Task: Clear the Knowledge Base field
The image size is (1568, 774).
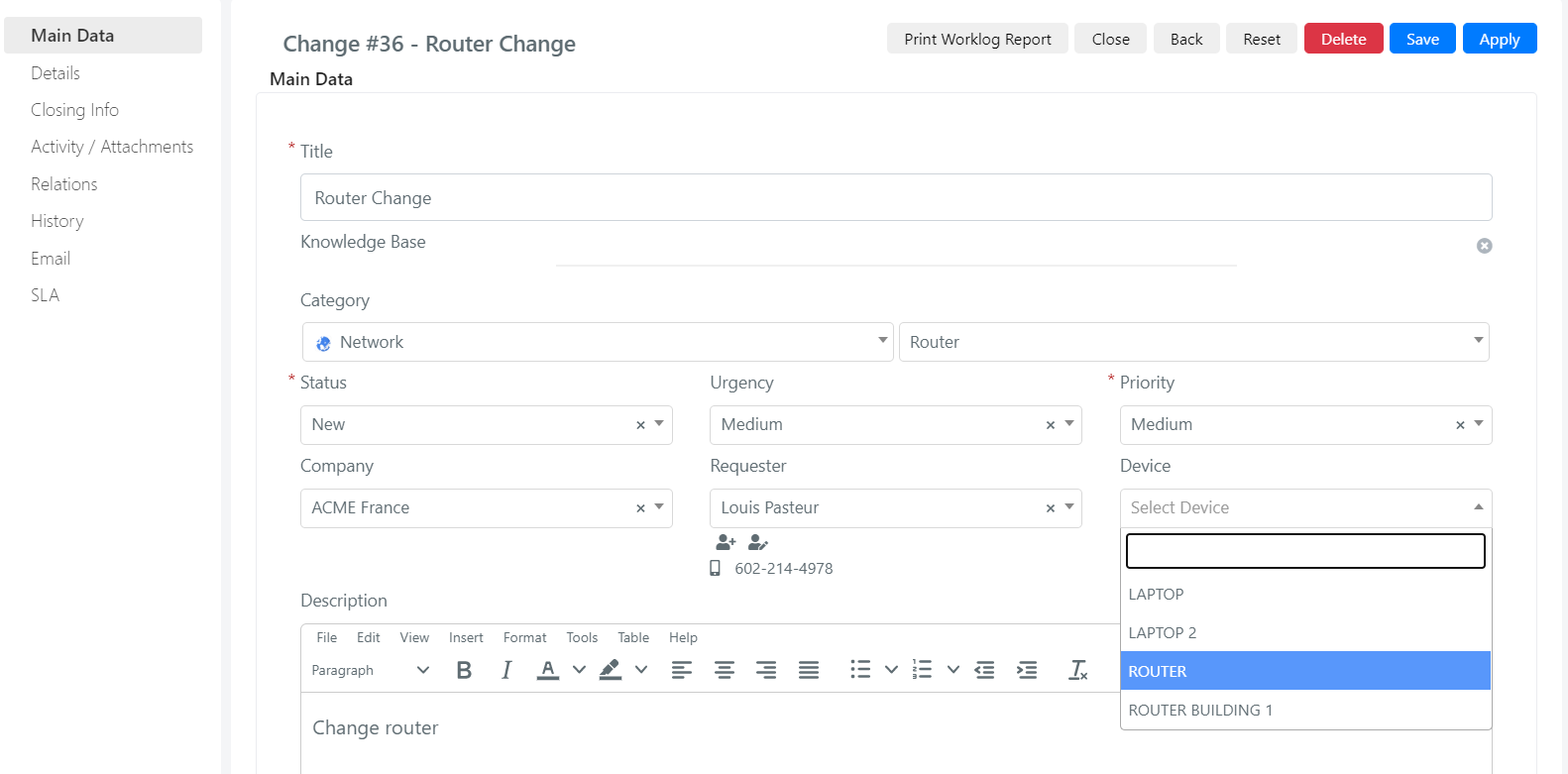Action: (x=1484, y=246)
